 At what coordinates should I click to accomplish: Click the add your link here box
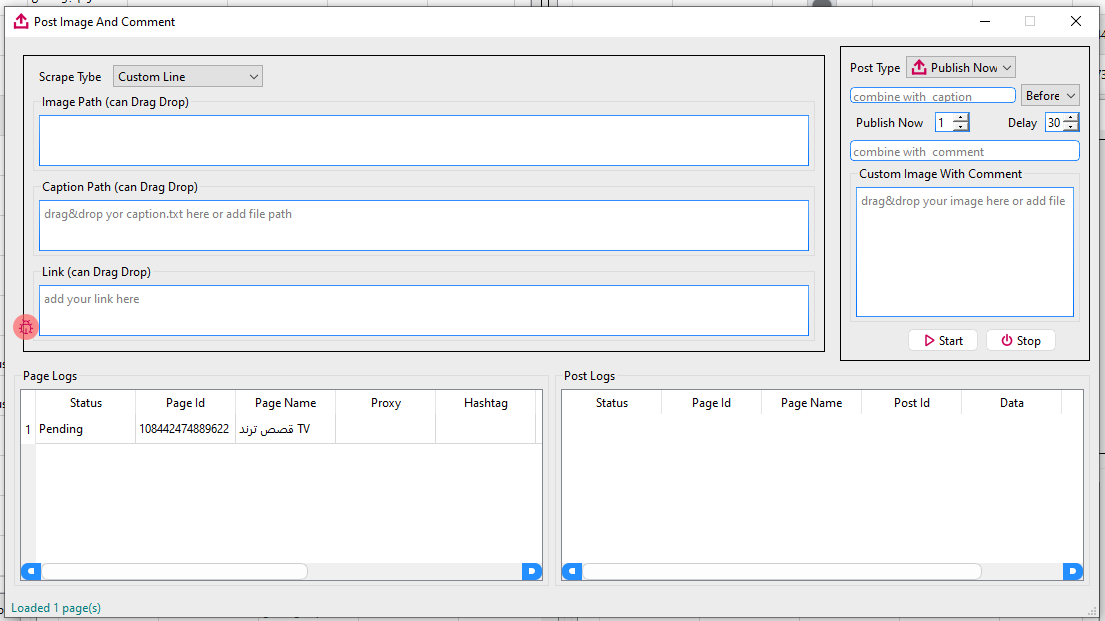tap(420, 310)
